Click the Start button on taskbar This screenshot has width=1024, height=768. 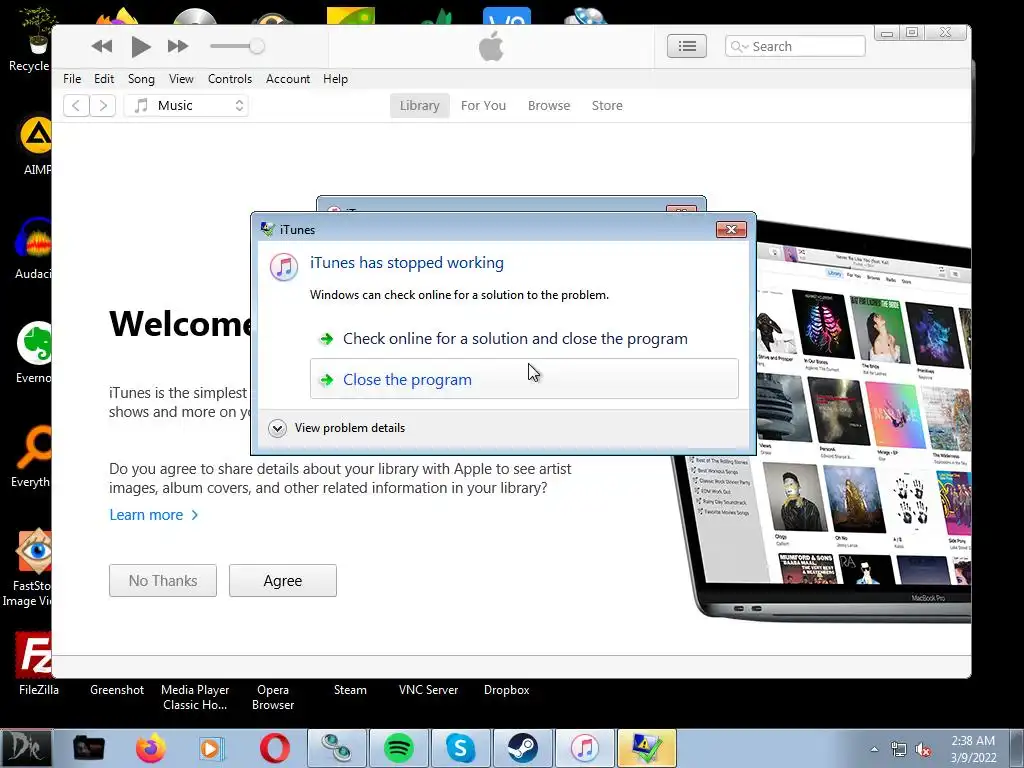26,748
